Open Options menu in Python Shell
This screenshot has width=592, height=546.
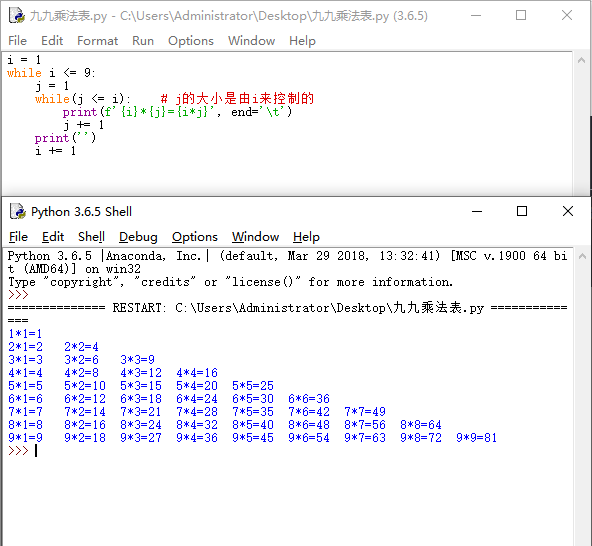pos(194,237)
